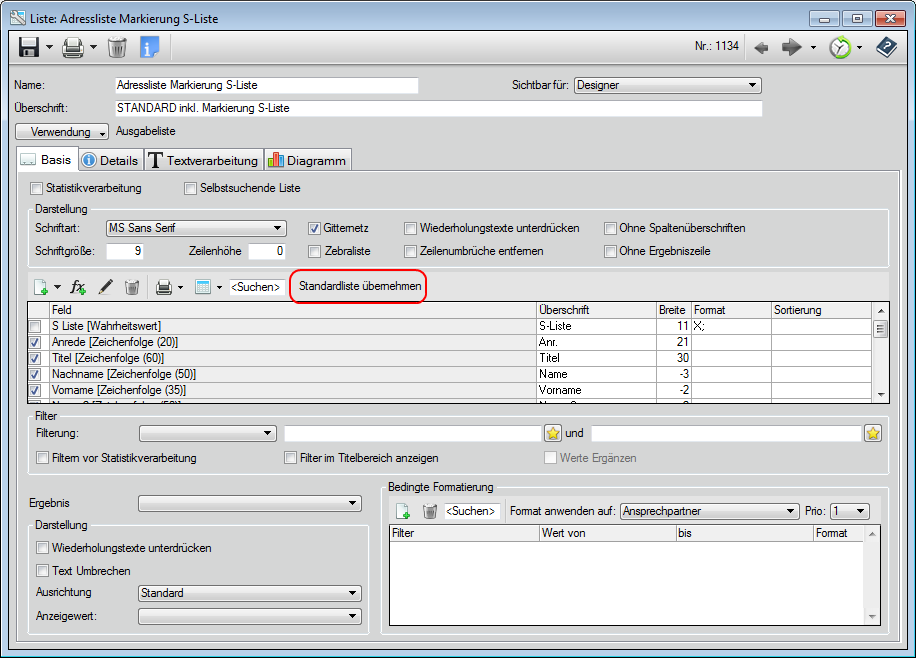Click the save floppy disk icon
This screenshot has height=658, width=916.
[x=29, y=47]
